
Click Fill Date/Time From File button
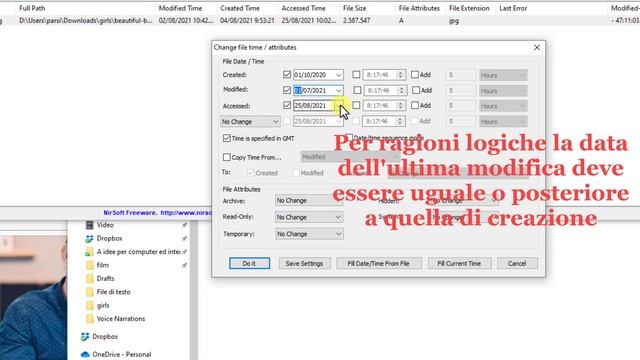tap(378, 263)
